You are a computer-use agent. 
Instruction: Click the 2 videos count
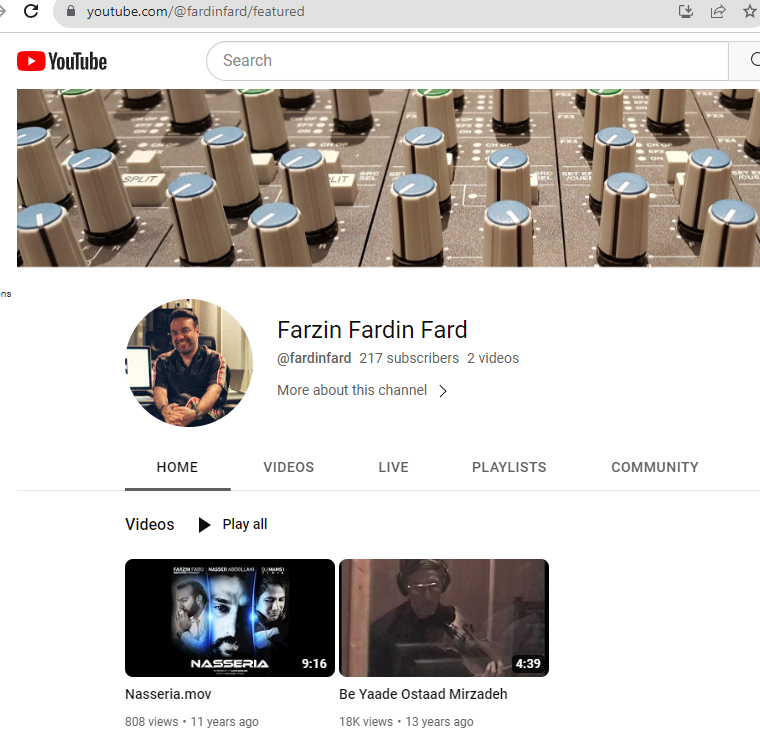[x=493, y=358]
